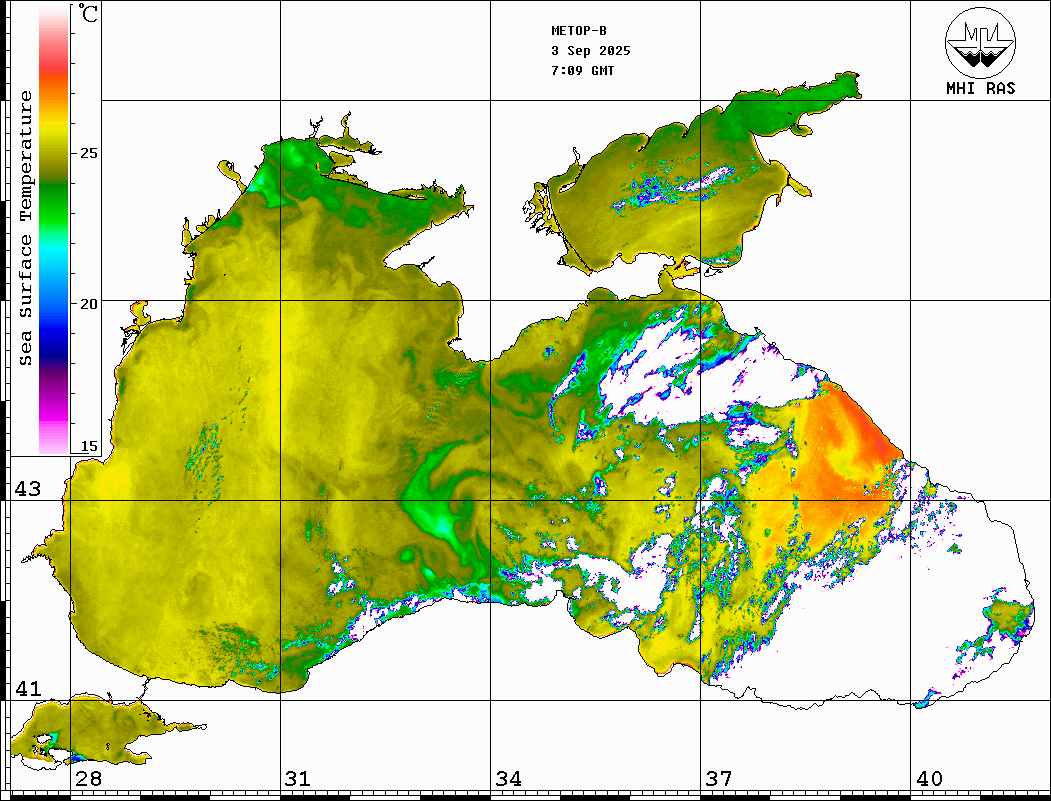Screen dimensions: 1051x801
Task: Click longitude label 37
Action: (719, 779)
